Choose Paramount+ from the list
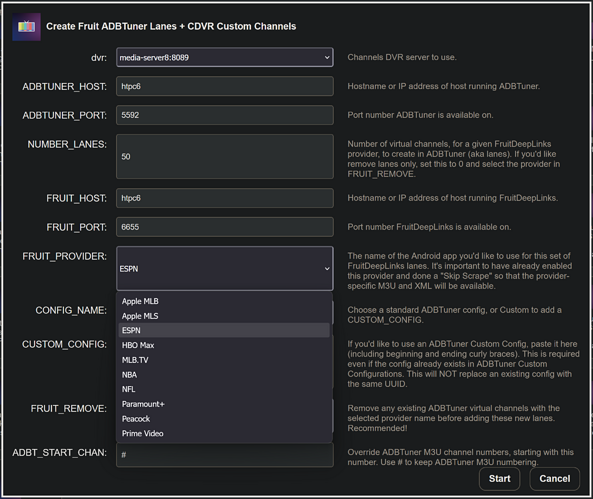Viewport: 593px width, 499px height. [x=224, y=404]
